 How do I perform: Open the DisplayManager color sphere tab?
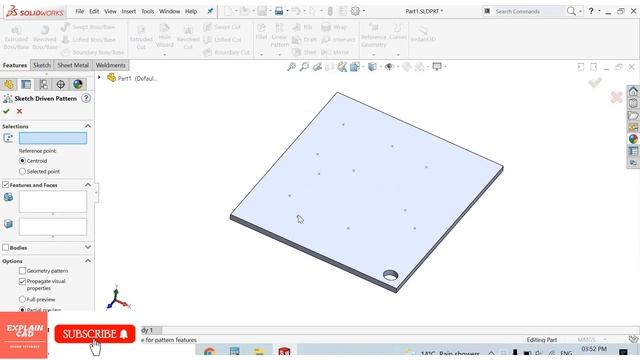78,84
